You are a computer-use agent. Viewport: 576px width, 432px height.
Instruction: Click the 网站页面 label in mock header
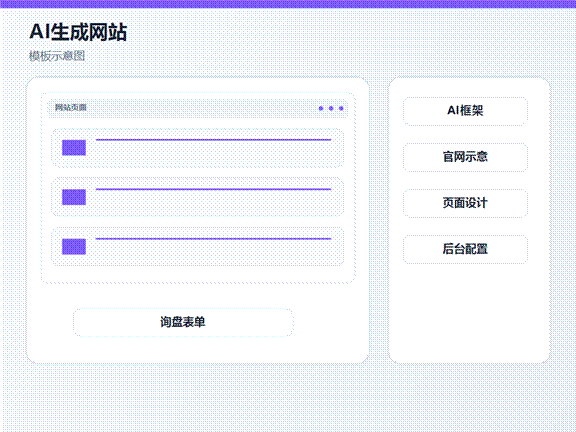point(71,108)
